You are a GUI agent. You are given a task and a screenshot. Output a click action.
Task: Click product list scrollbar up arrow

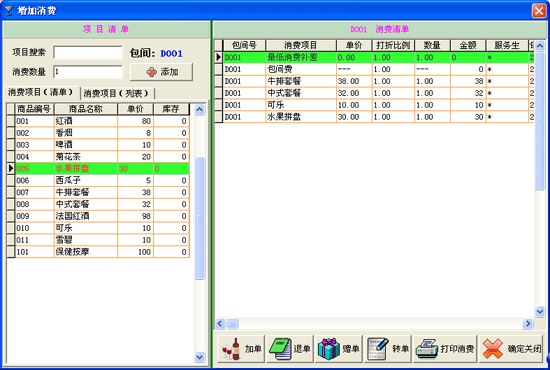[199, 109]
